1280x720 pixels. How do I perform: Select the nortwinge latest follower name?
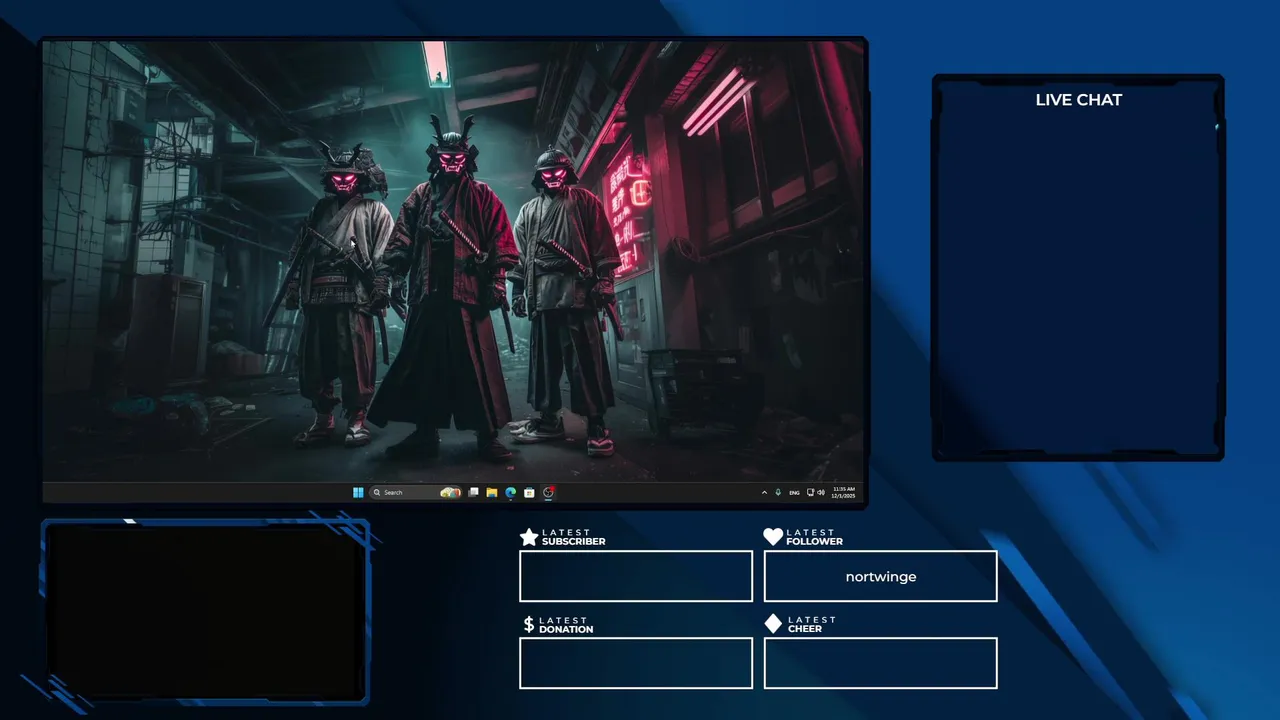pyautogui.click(x=880, y=576)
